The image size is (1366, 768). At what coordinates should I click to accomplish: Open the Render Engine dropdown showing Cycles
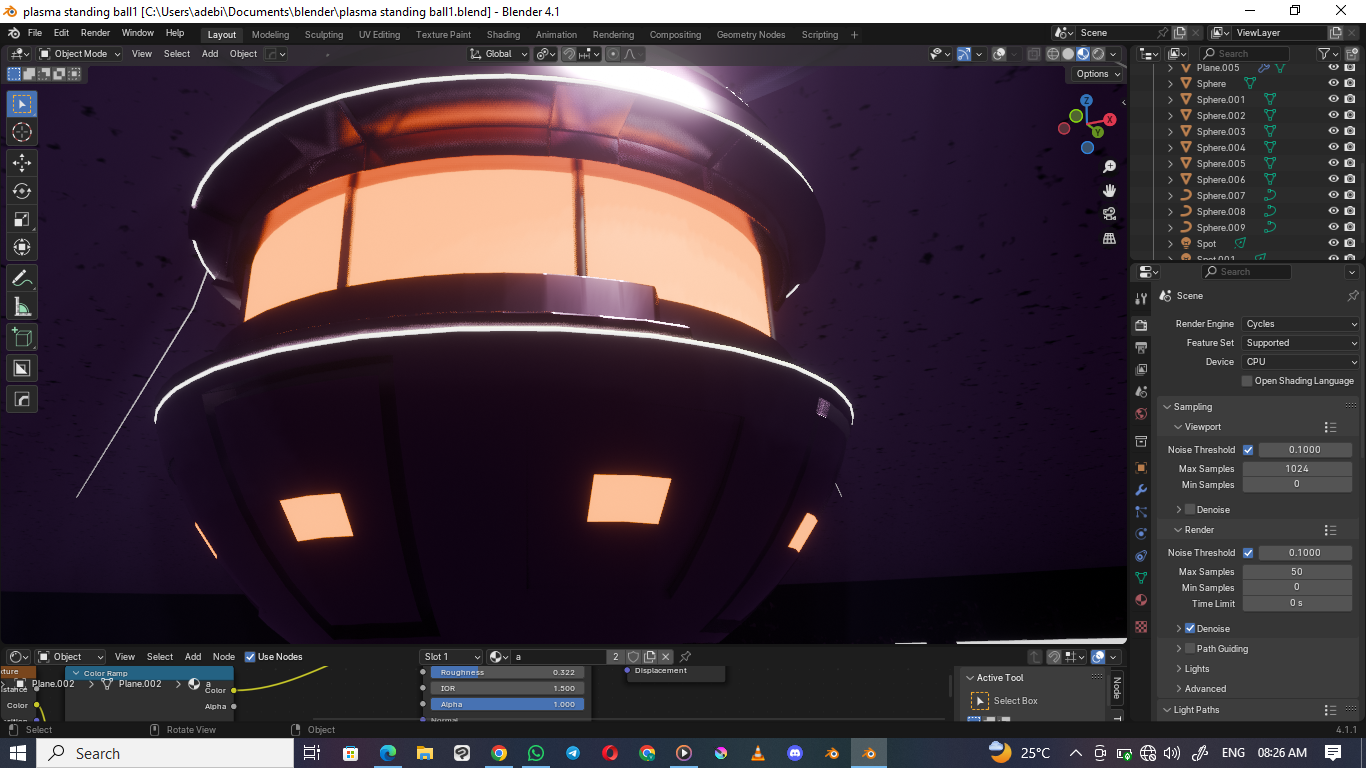(x=1301, y=324)
